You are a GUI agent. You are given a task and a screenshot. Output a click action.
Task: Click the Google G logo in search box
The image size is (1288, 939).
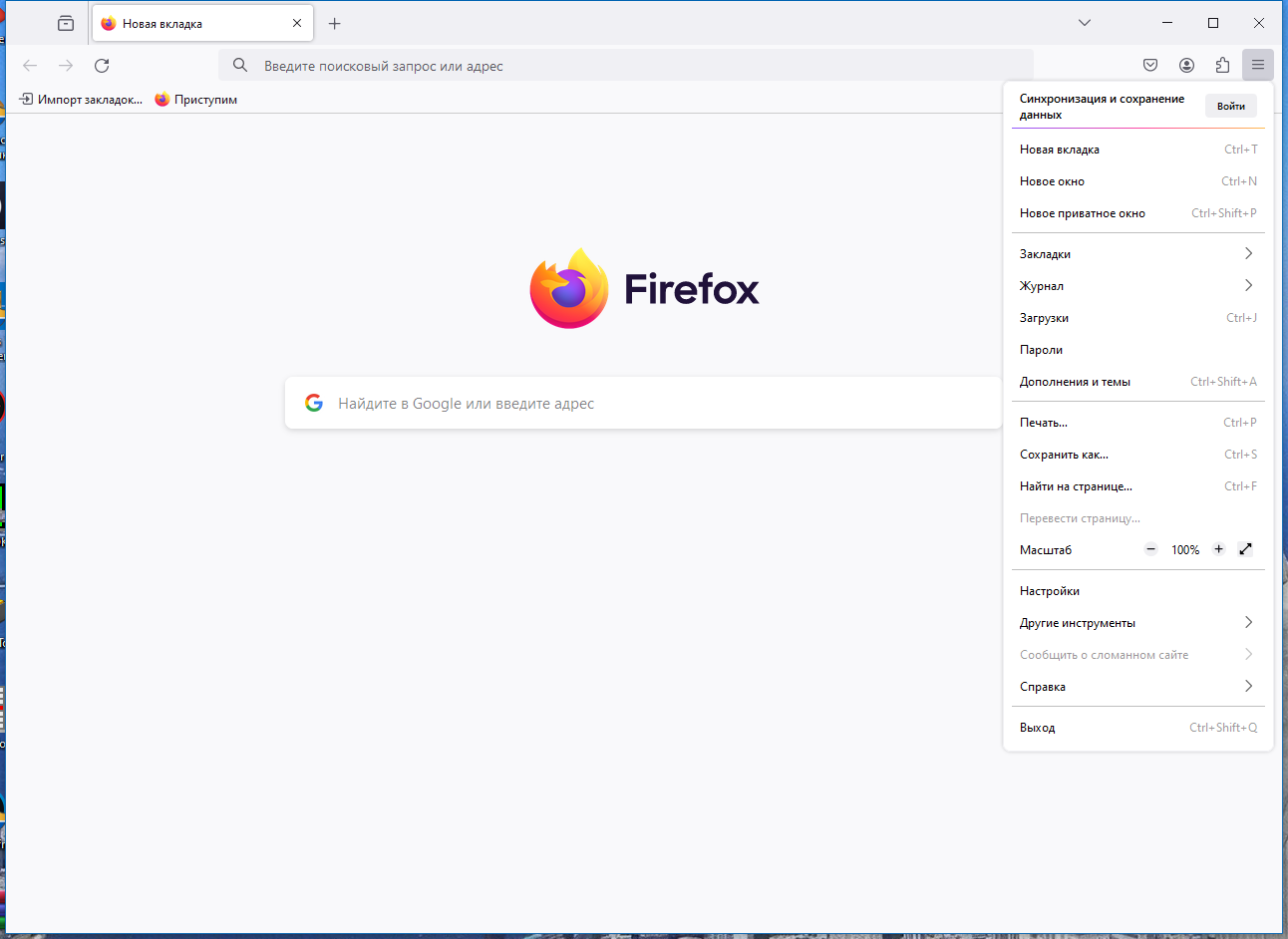(314, 404)
